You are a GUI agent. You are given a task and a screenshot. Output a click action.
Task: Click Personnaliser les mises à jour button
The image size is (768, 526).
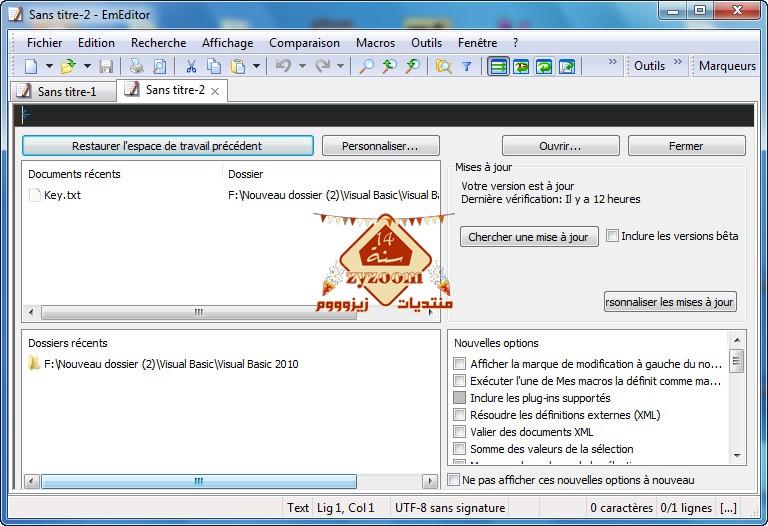coord(670,302)
